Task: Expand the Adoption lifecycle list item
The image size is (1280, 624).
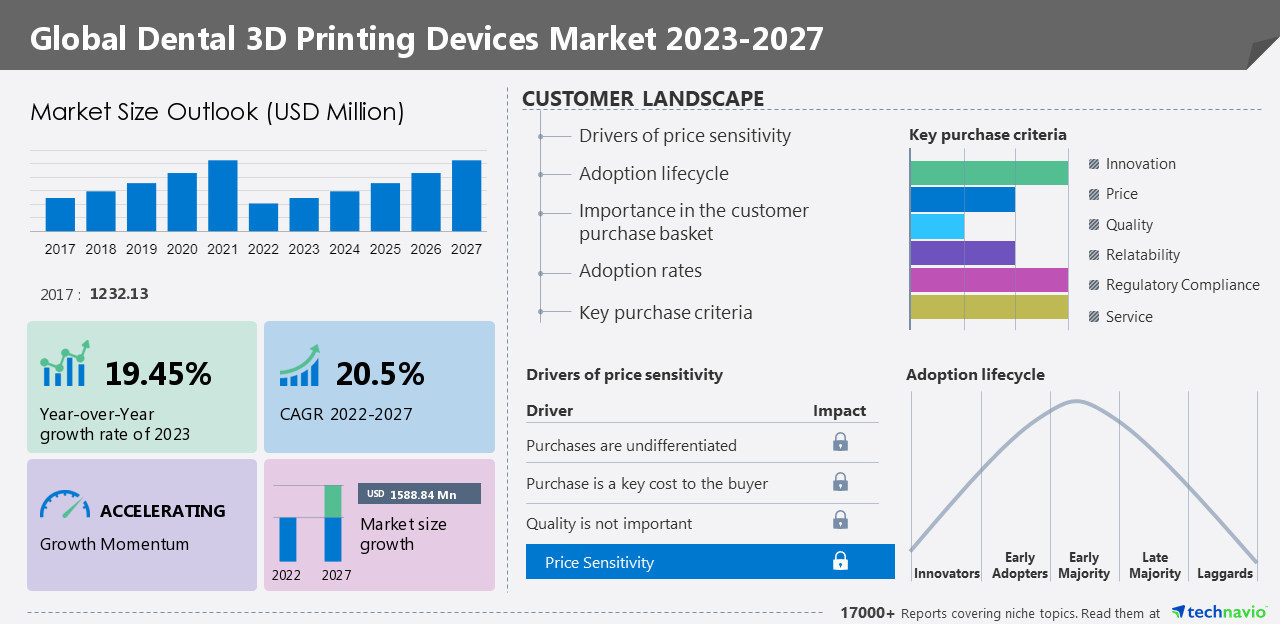Action: coord(653,173)
